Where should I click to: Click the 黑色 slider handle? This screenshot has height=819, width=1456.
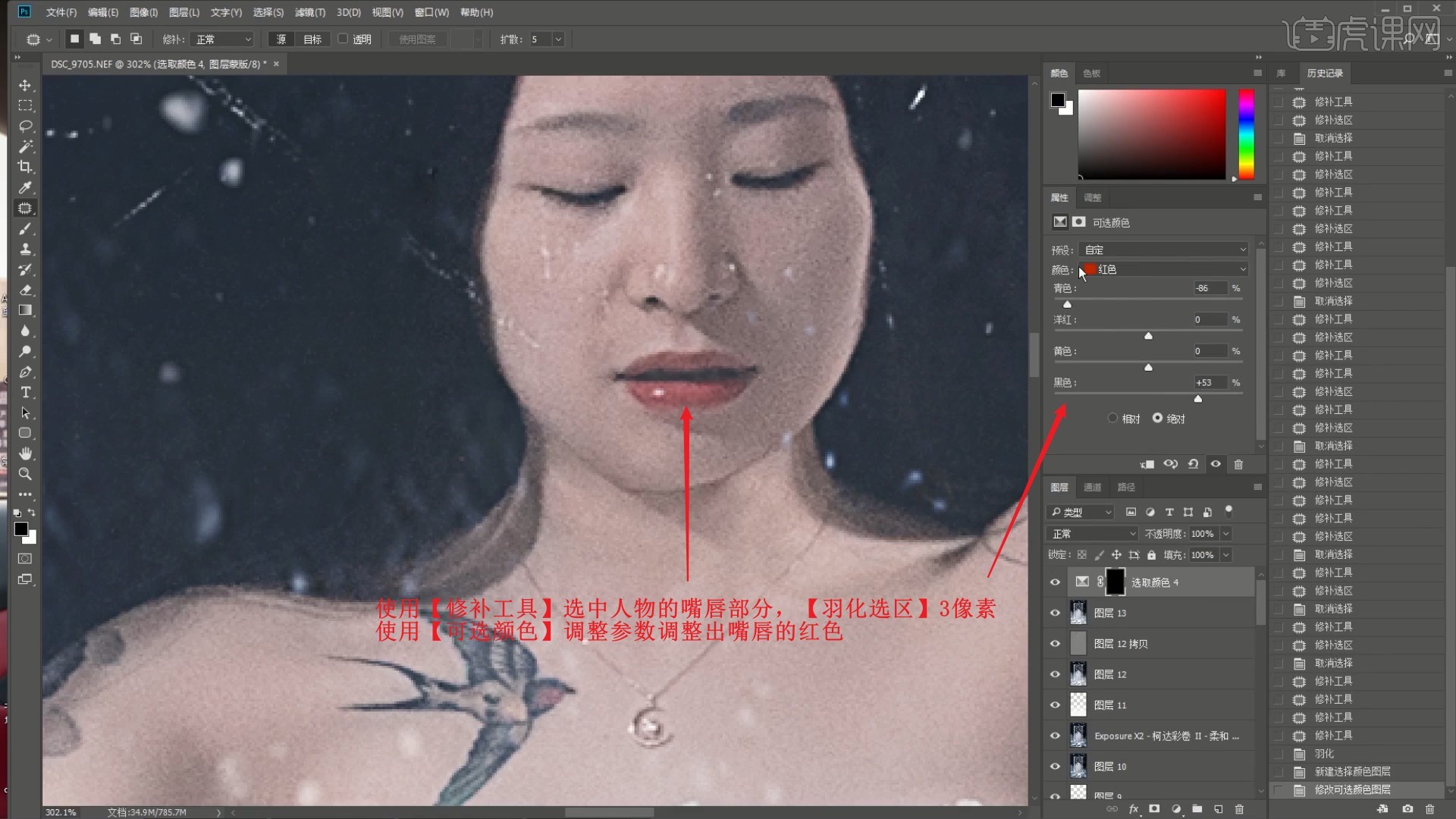(x=1198, y=399)
